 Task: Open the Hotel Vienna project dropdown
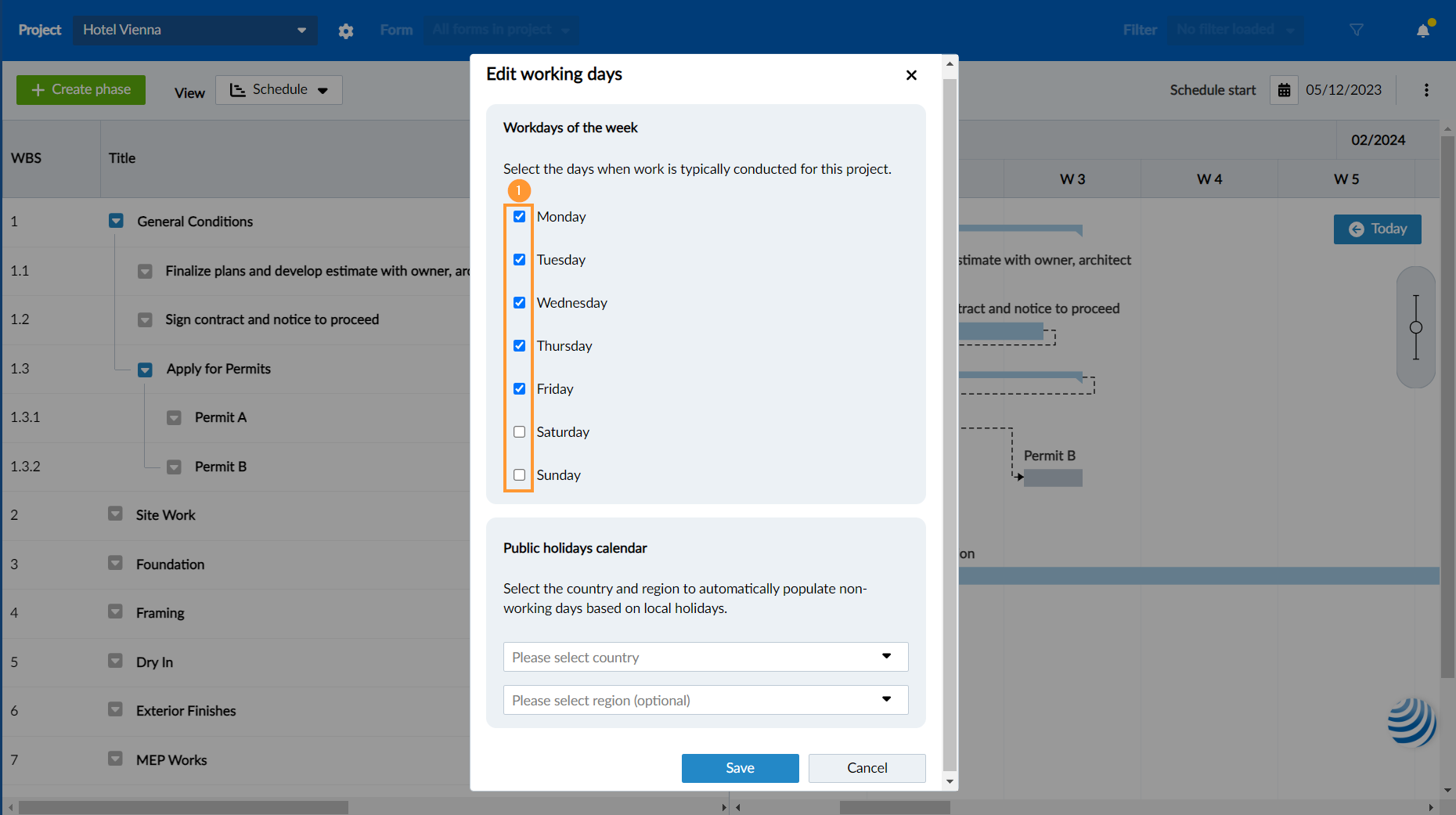click(x=195, y=30)
